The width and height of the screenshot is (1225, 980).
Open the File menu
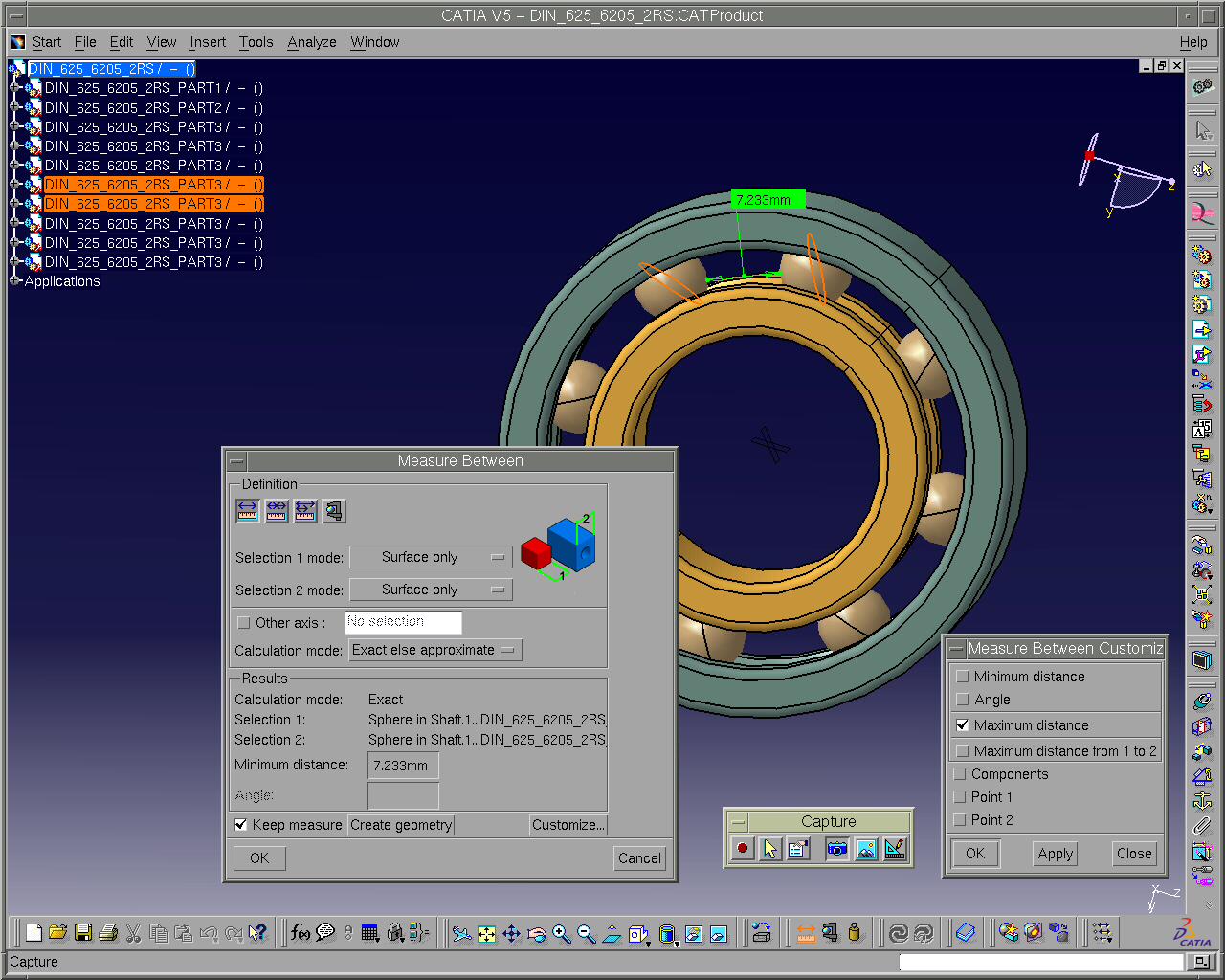click(85, 42)
